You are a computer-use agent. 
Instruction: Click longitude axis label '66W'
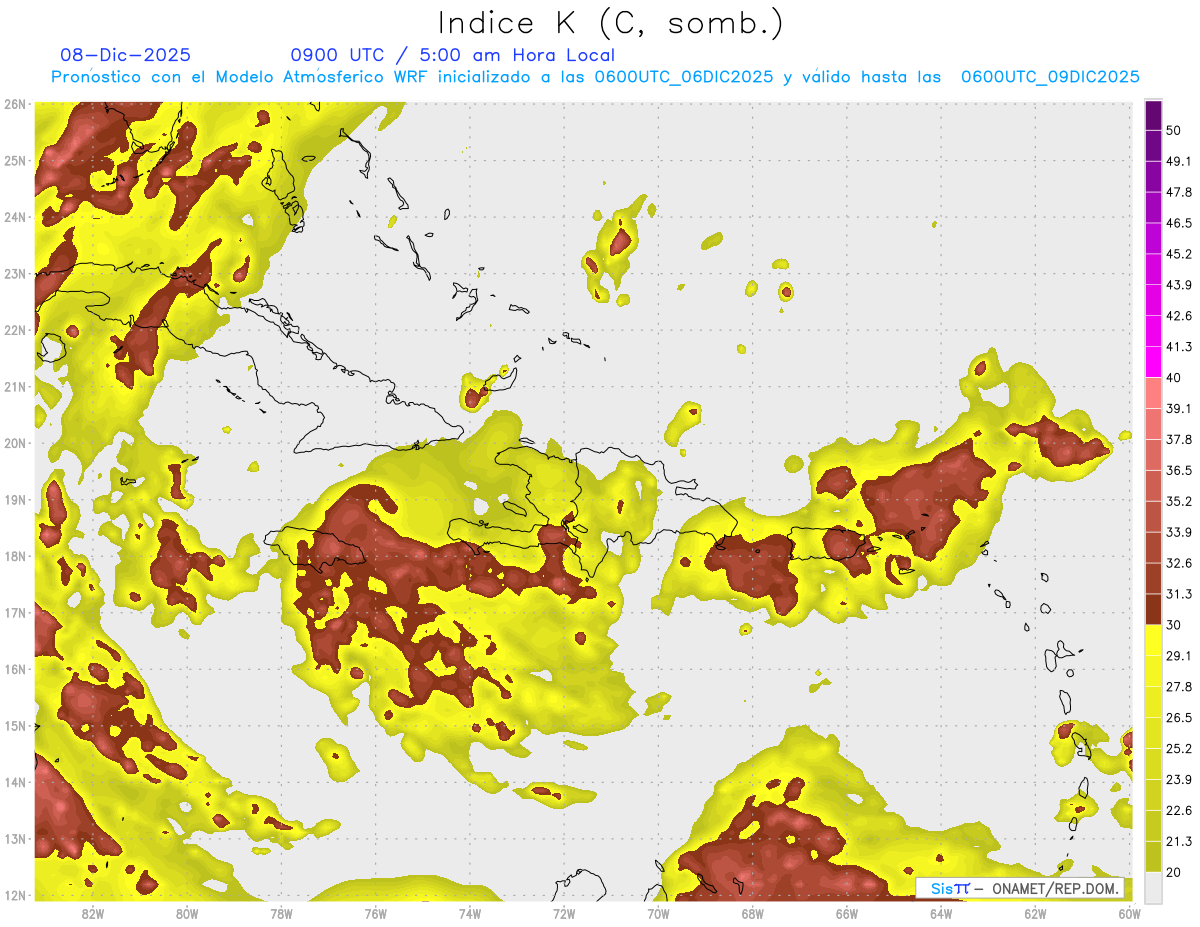point(847,914)
